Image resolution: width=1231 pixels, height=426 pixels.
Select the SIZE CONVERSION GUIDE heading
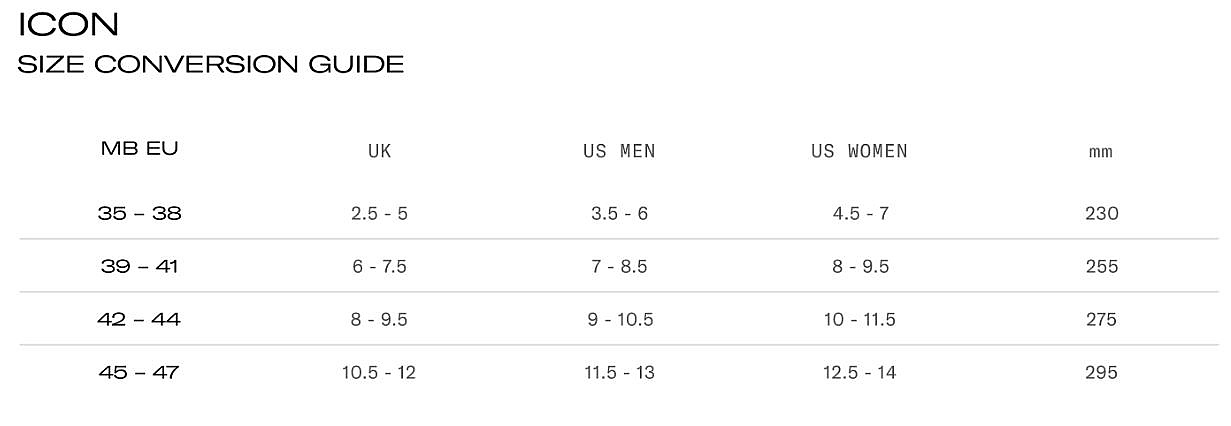click(211, 65)
